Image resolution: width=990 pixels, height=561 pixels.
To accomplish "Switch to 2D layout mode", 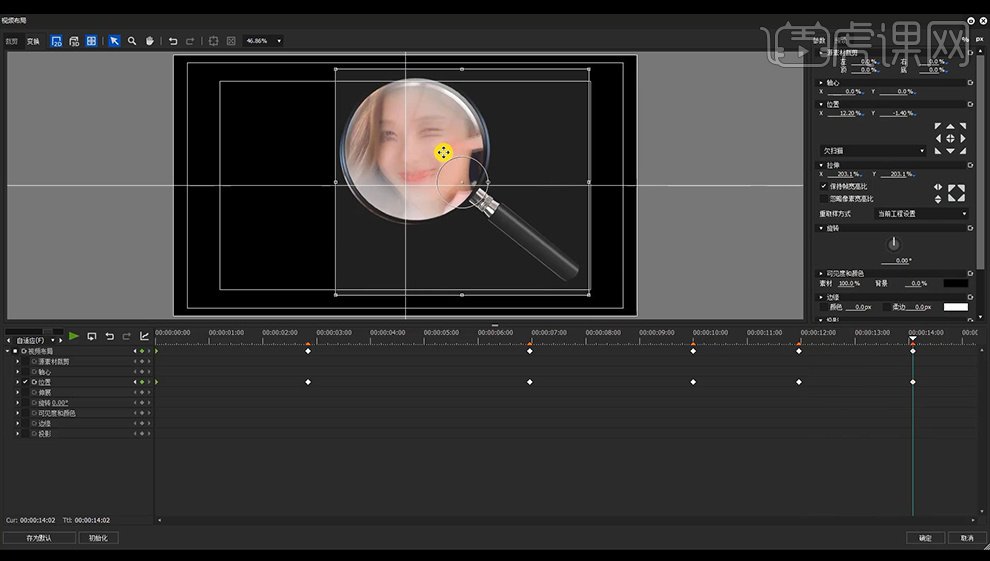I will 56,41.
